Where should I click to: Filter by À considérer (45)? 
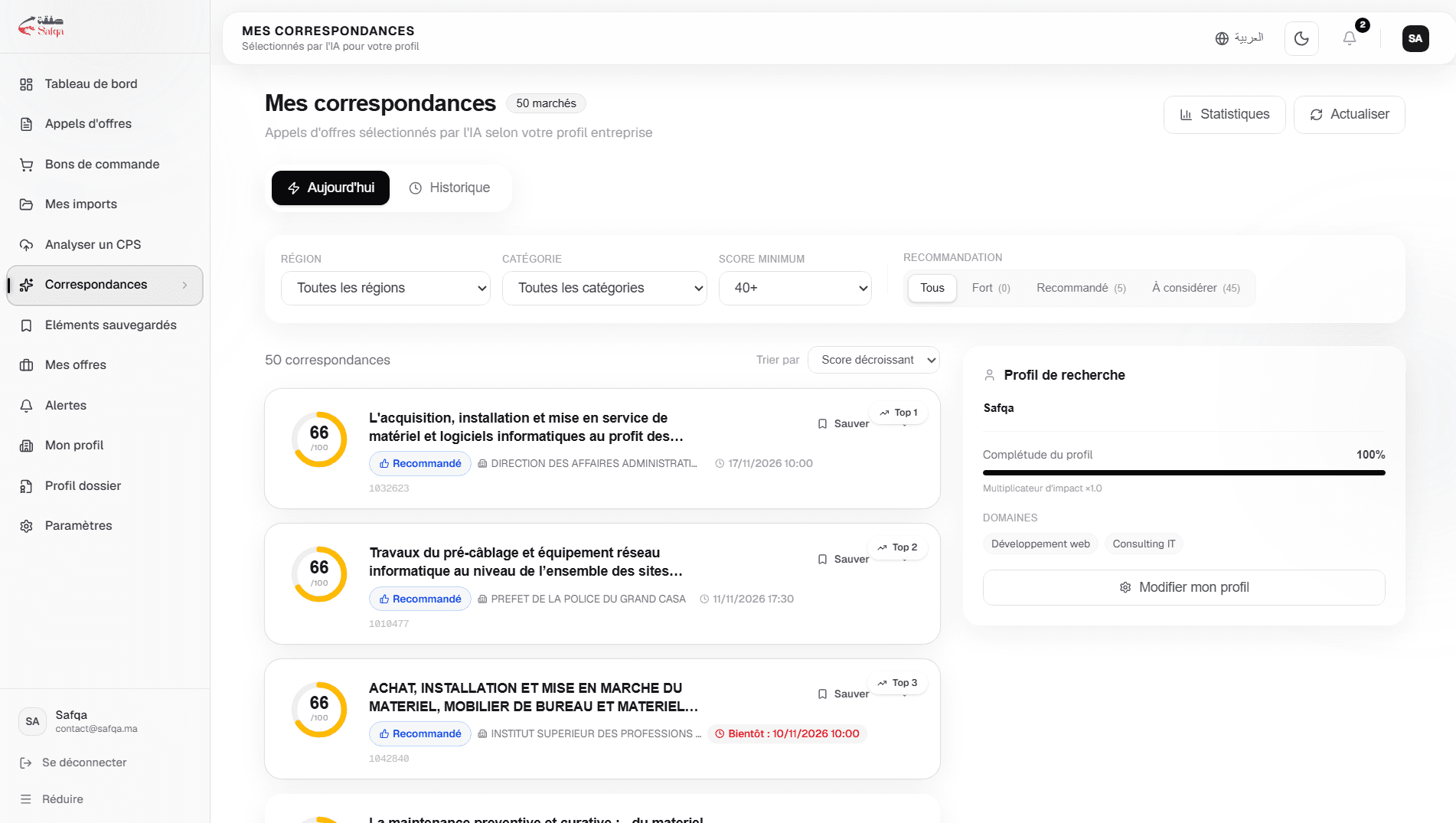click(x=1196, y=289)
